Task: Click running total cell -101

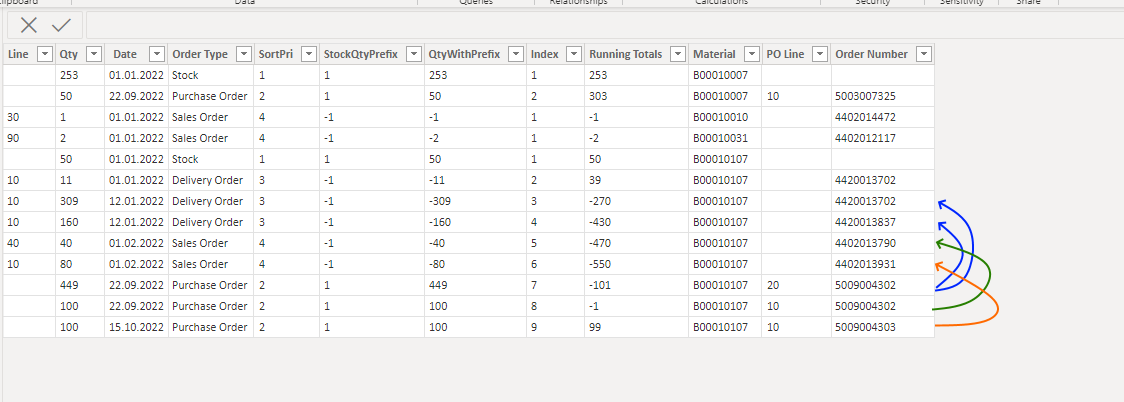Action: coord(637,285)
